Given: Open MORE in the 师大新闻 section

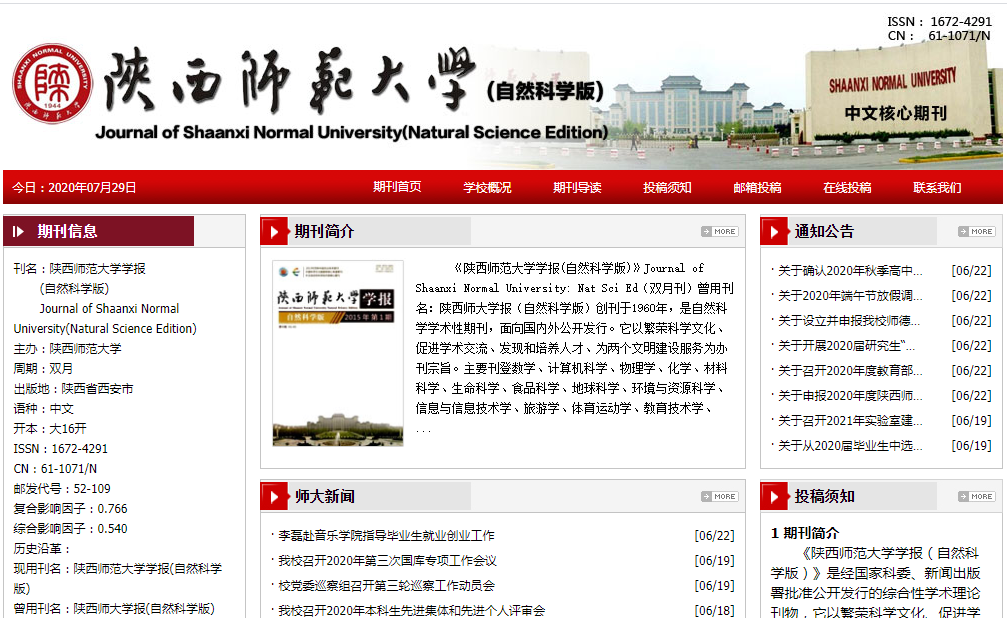Looking at the screenshot, I should [x=719, y=497].
